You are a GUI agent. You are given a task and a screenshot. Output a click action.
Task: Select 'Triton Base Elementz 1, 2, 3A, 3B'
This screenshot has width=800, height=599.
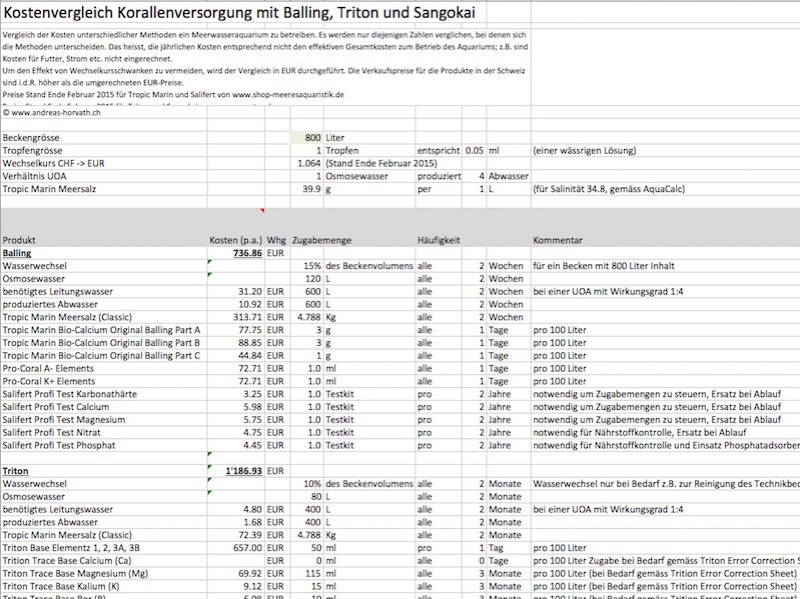tap(71, 548)
